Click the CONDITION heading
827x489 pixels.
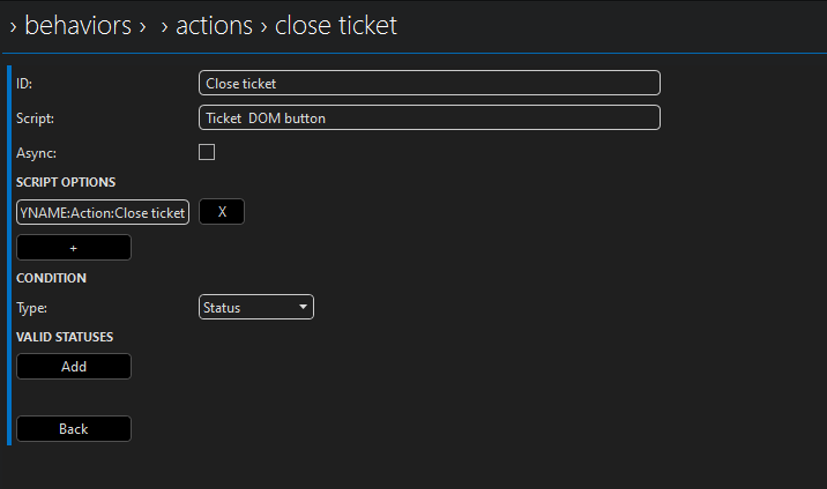51,278
